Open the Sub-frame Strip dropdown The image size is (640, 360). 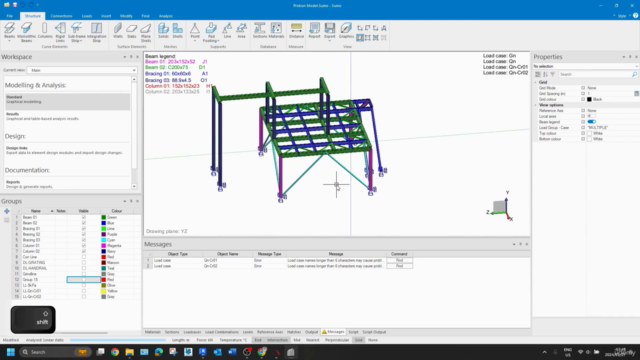click(81, 41)
